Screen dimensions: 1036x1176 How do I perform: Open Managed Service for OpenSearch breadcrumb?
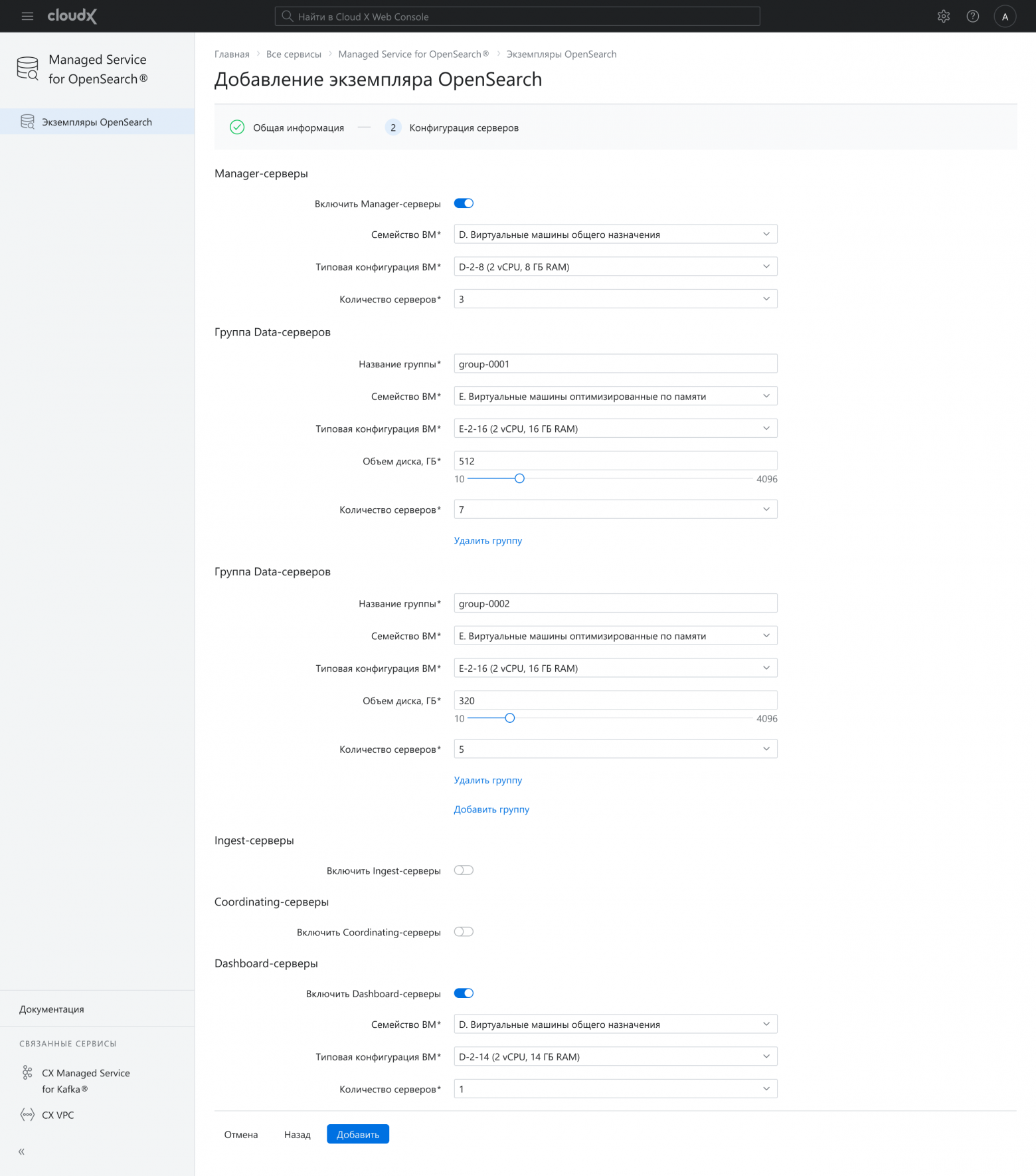(414, 54)
